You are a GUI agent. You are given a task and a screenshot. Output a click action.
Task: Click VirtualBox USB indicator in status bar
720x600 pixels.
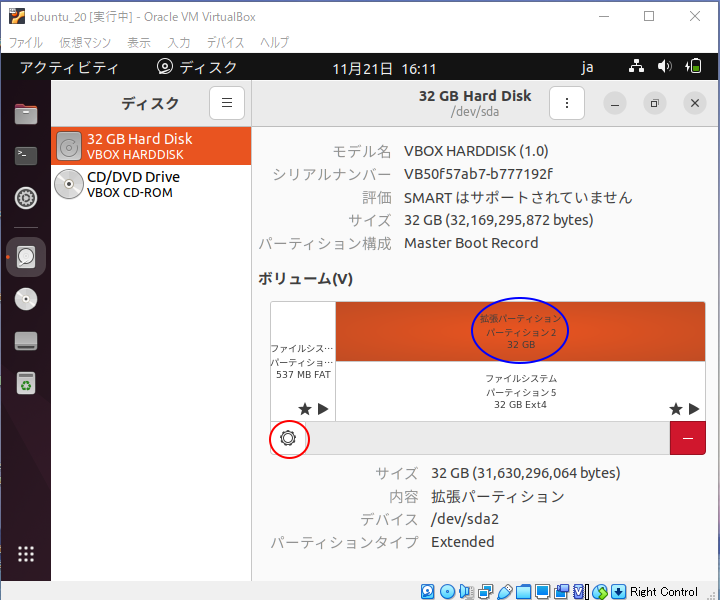(x=505, y=591)
